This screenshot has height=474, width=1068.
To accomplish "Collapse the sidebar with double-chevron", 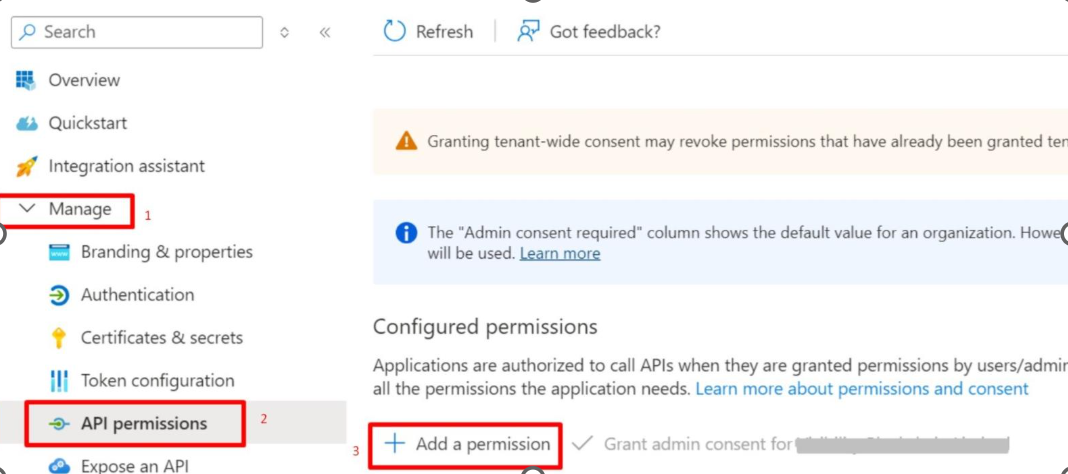I will pos(325,32).
